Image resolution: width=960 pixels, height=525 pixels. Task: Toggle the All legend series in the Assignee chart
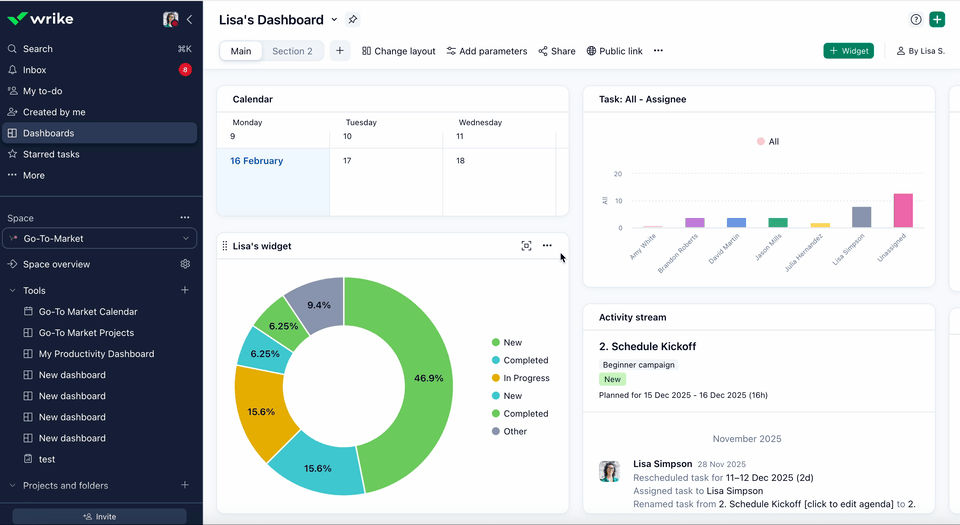pyautogui.click(x=768, y=142)
